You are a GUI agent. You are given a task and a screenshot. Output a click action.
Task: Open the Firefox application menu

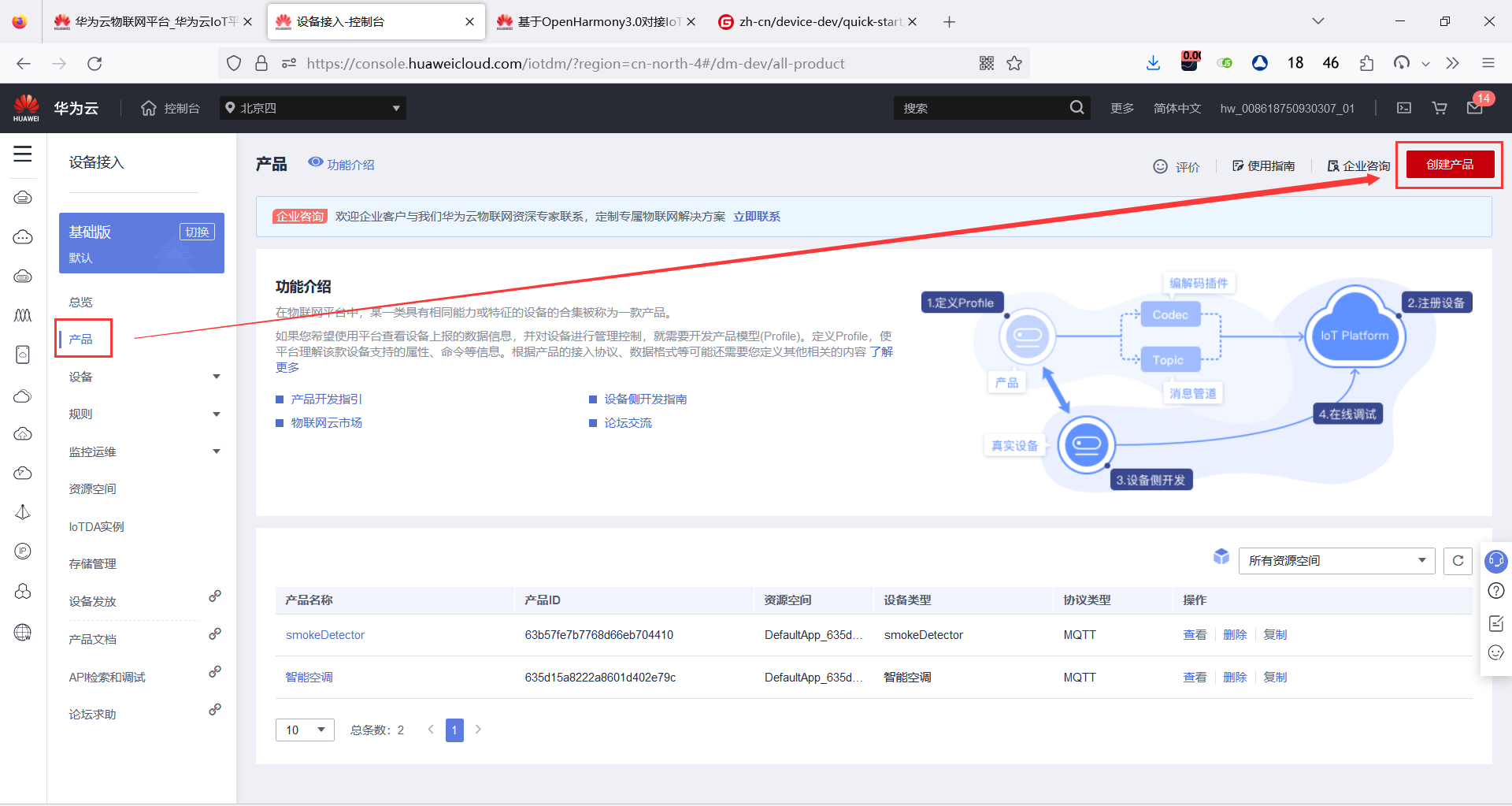(x=1488, y=63)
